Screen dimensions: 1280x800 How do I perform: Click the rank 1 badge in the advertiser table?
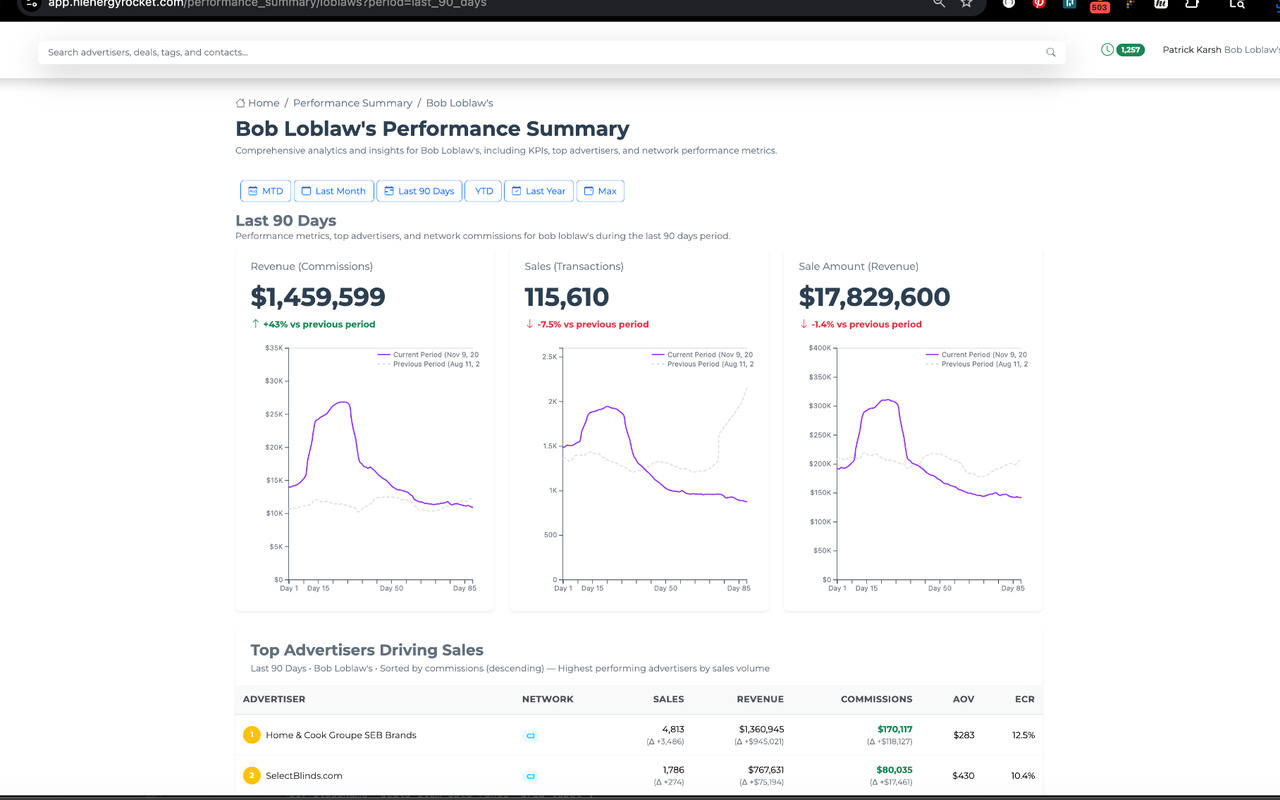click(x=252, y=735)
